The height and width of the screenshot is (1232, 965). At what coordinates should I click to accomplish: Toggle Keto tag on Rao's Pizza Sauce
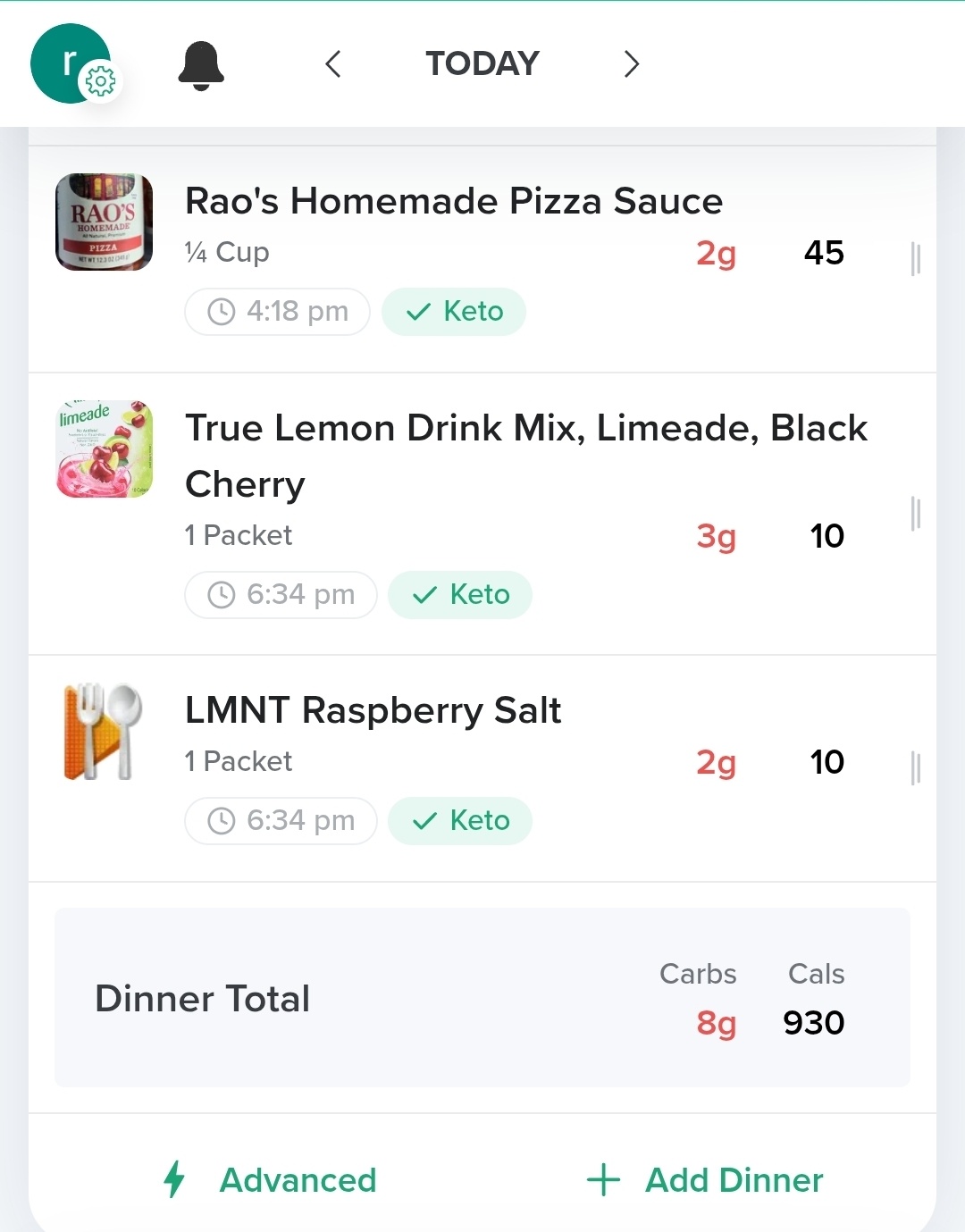pyautogui.click(x=454, y=312)
